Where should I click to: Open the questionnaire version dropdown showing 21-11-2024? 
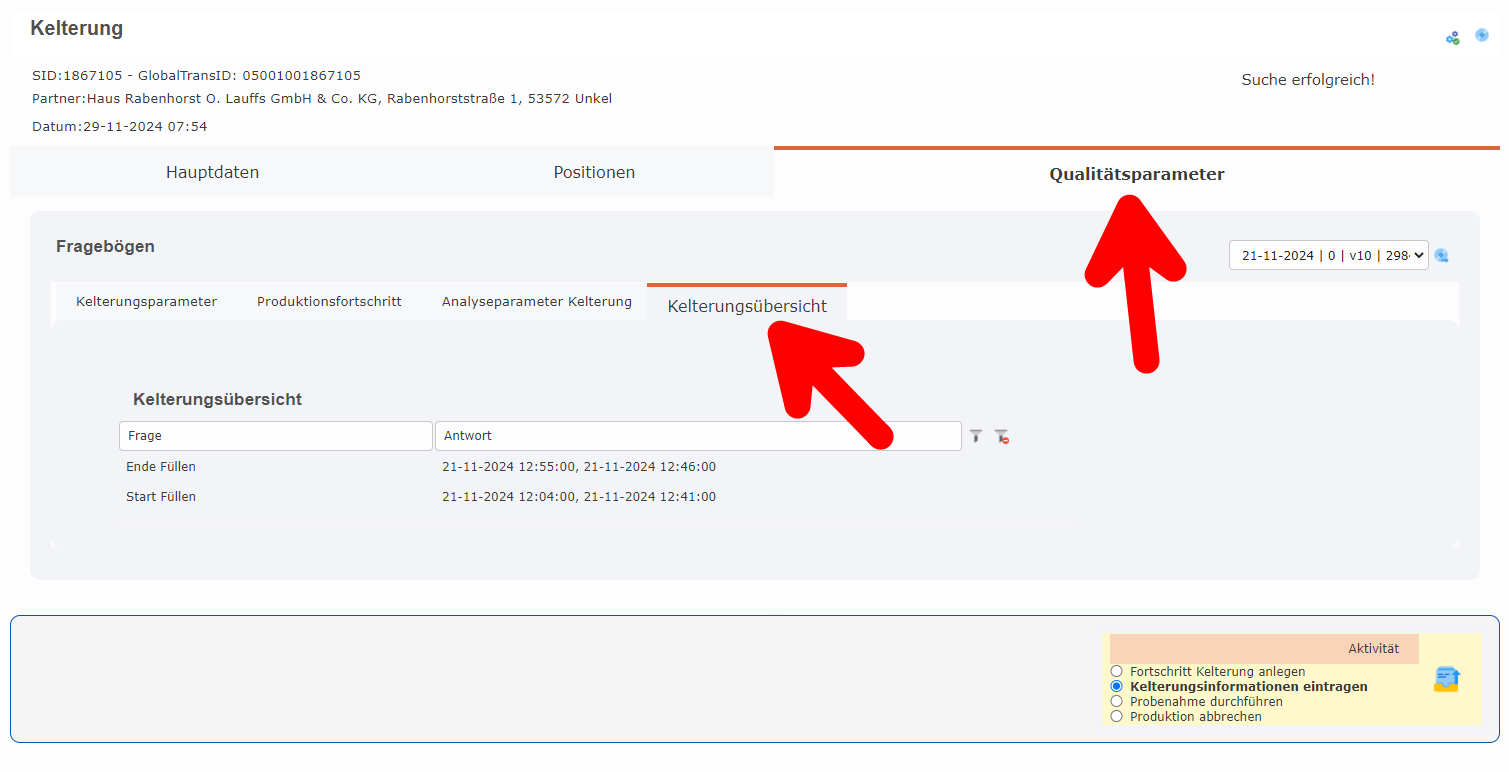1328,255
